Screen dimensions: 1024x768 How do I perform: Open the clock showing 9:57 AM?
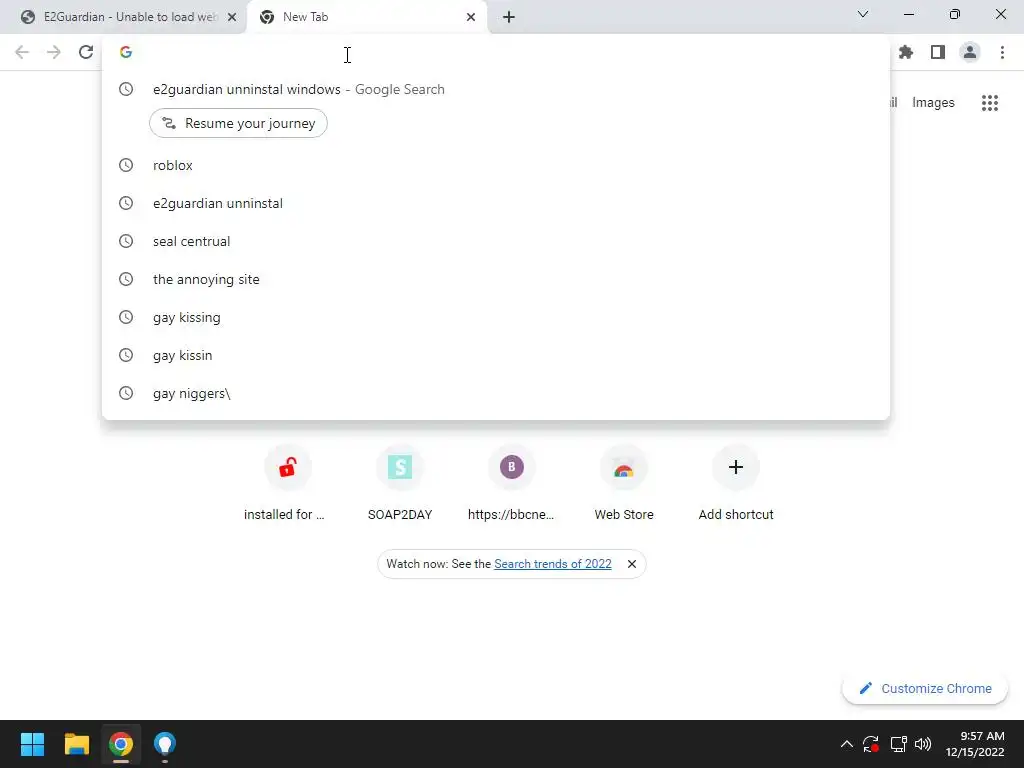coord(974,744)
